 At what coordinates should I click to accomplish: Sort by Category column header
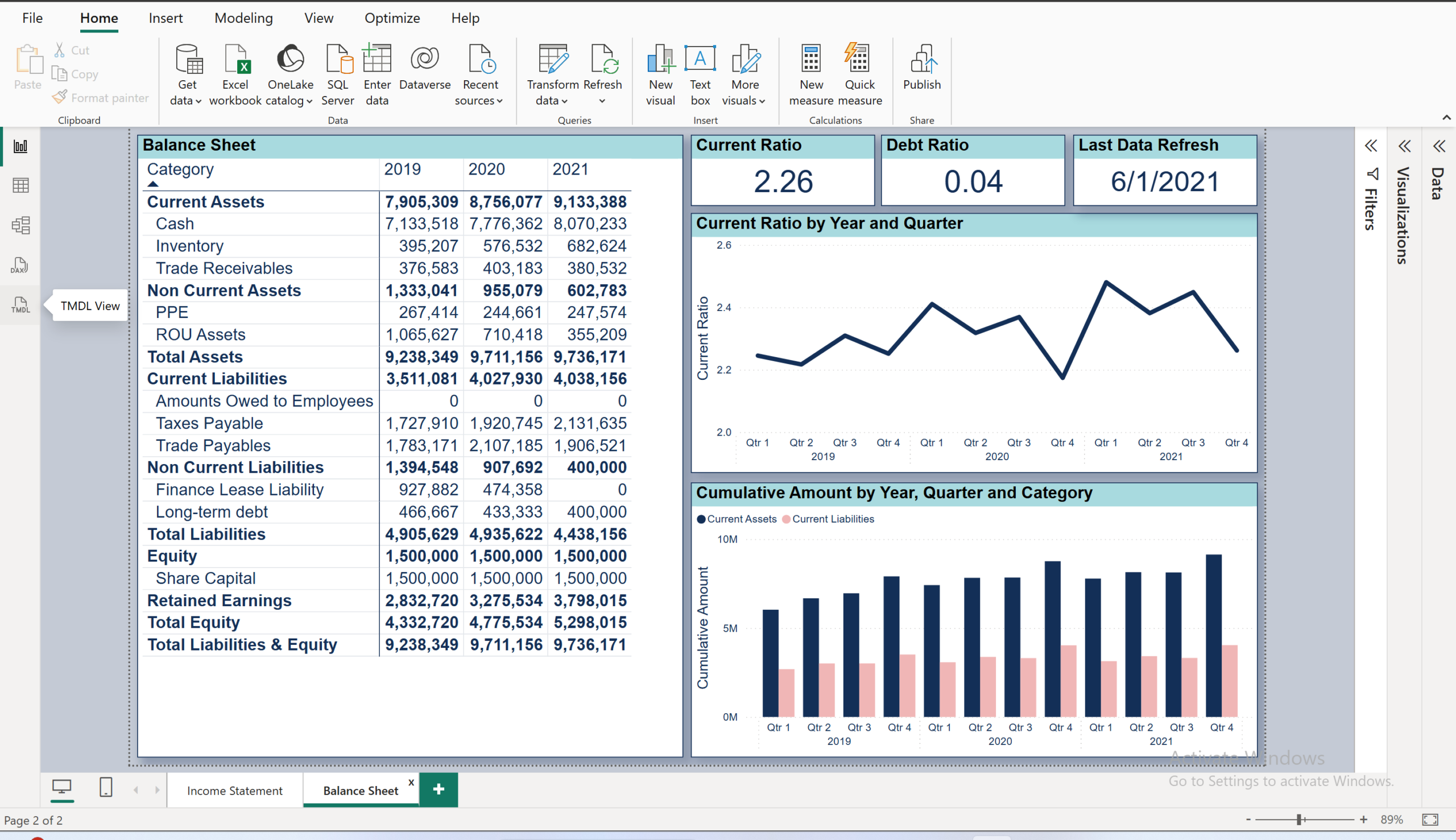(180, 169)
